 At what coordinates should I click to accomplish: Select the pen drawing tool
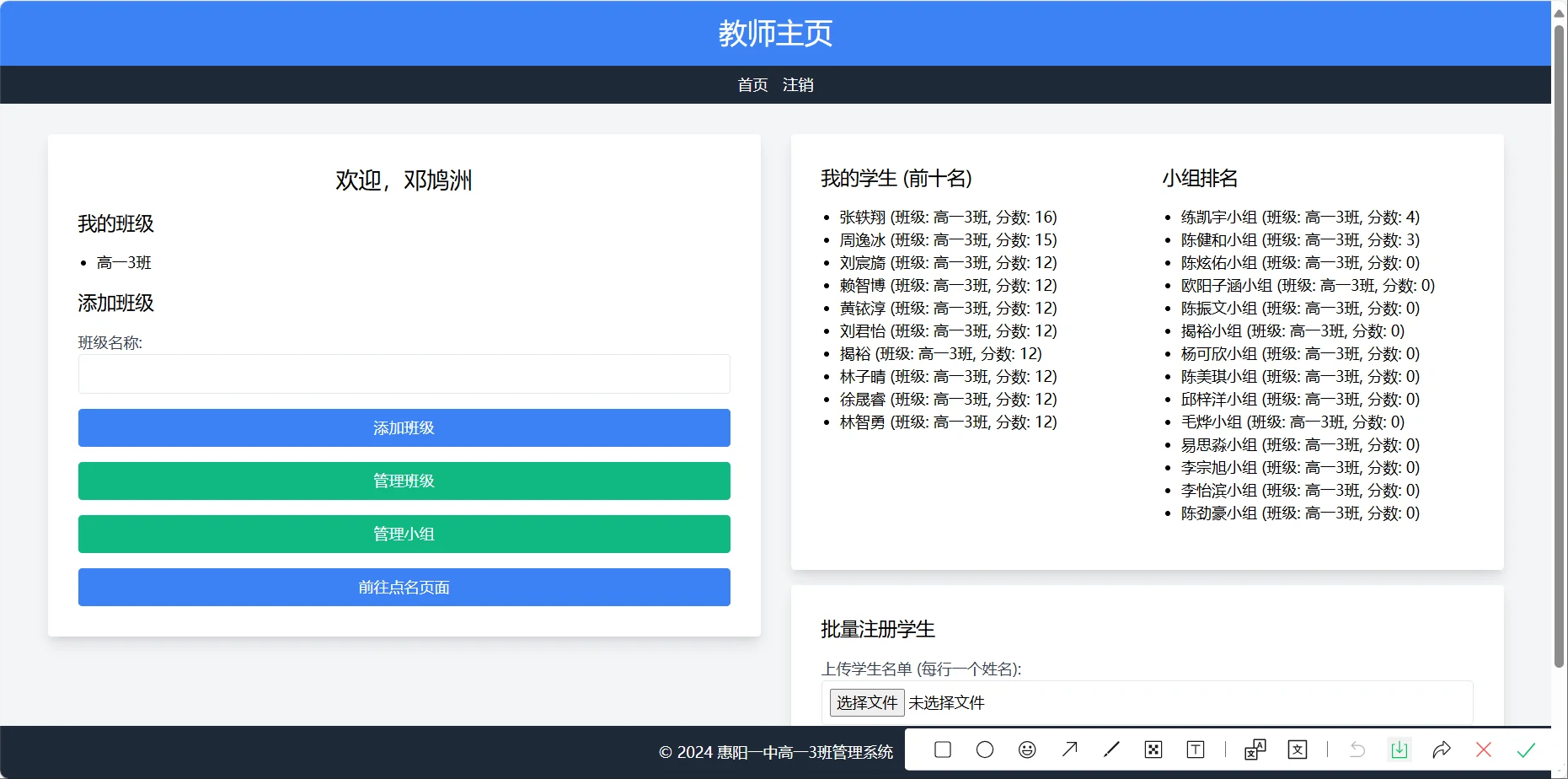[x=1111, y=749]
